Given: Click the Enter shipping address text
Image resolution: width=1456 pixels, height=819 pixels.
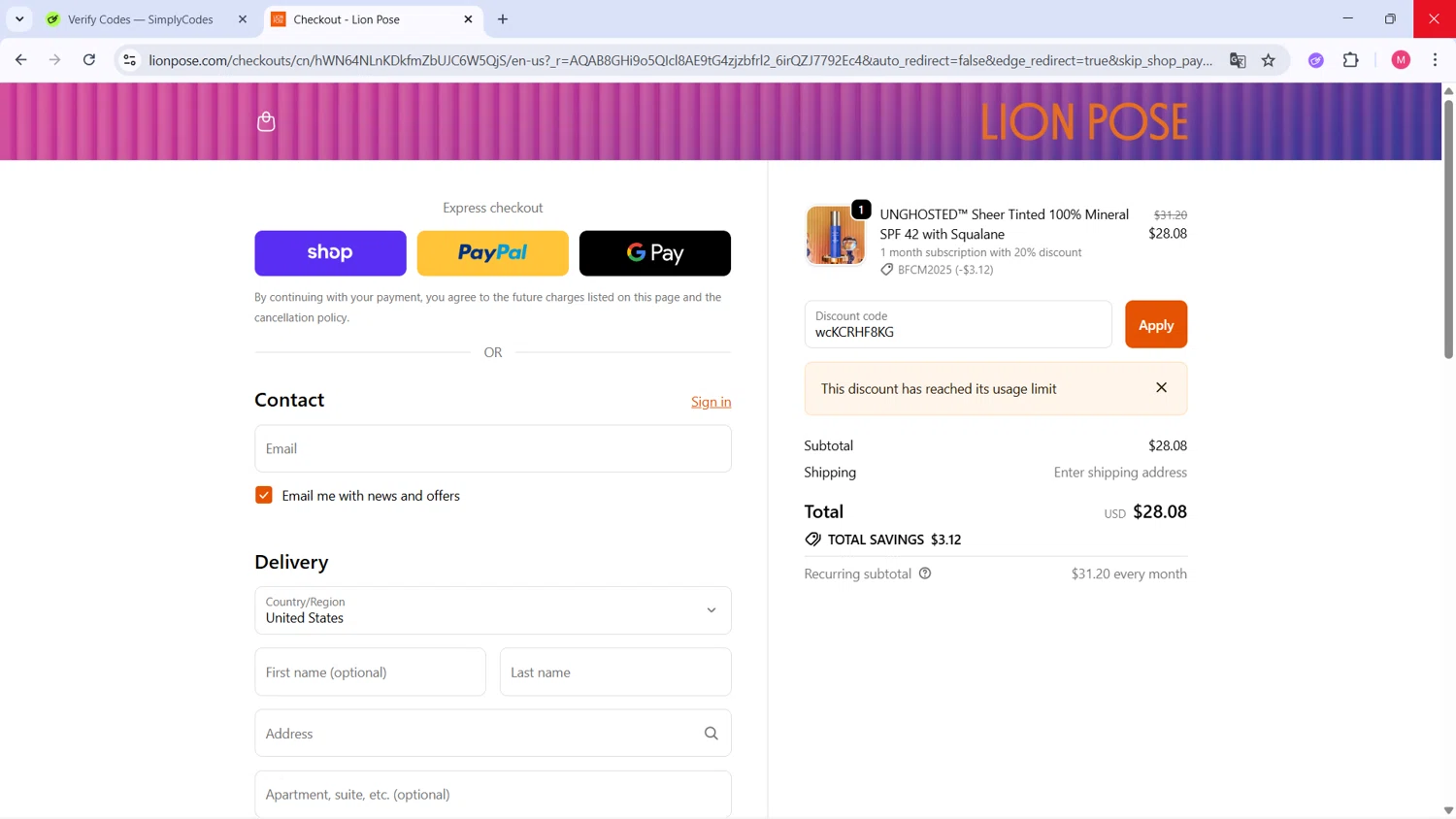Looking at the screenshot, I should click(x=1120, y=473).
